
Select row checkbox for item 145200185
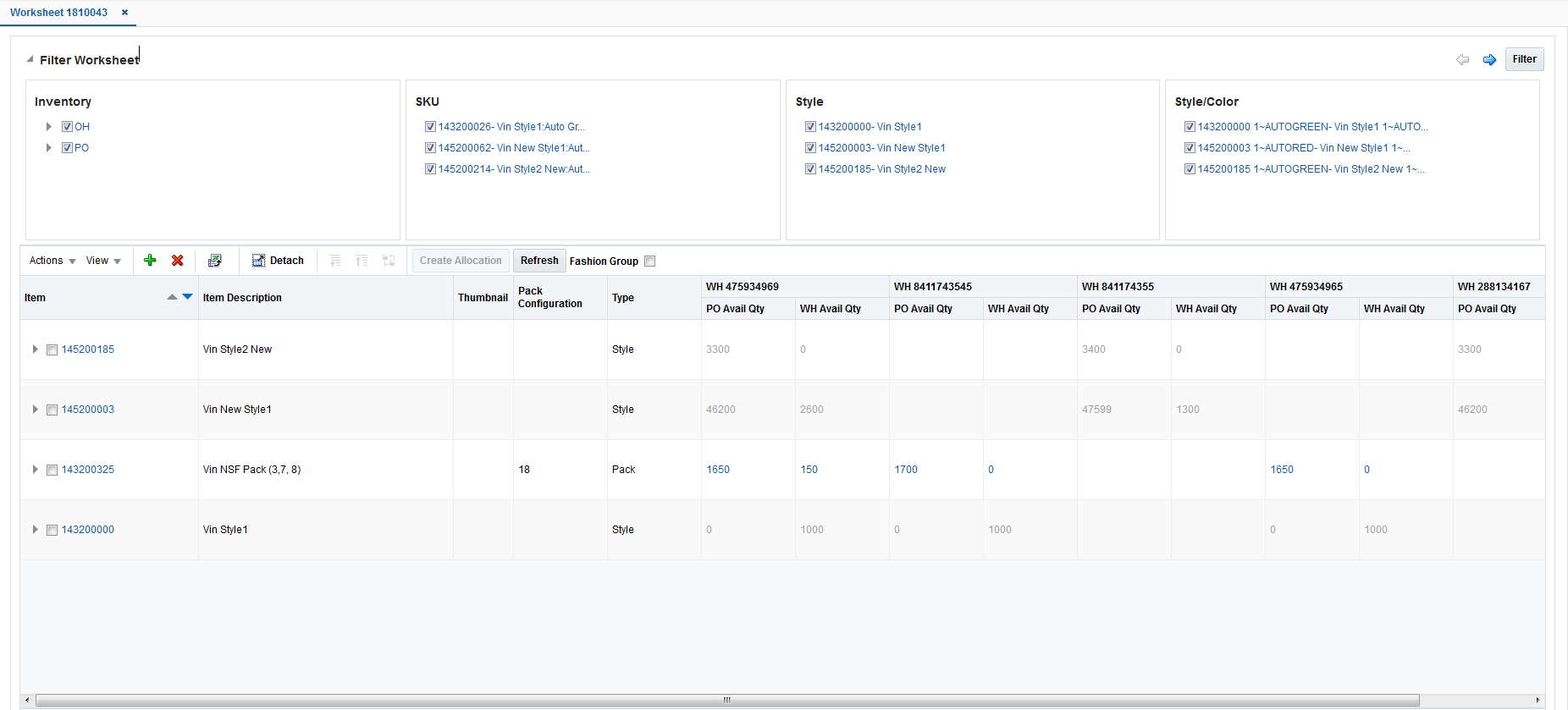[x=52, y=349]
